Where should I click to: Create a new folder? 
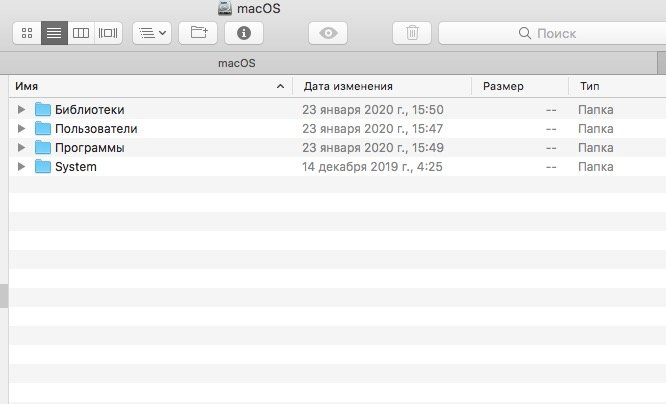(198, 33)
